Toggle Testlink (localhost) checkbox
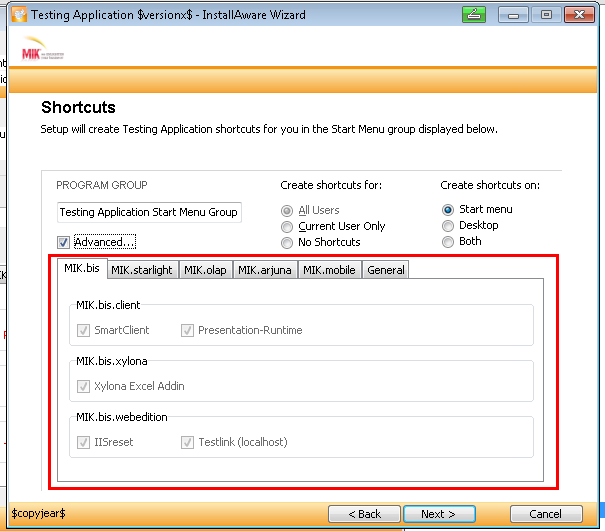This screenshot has width=605, height=531. tap(187, 442)
